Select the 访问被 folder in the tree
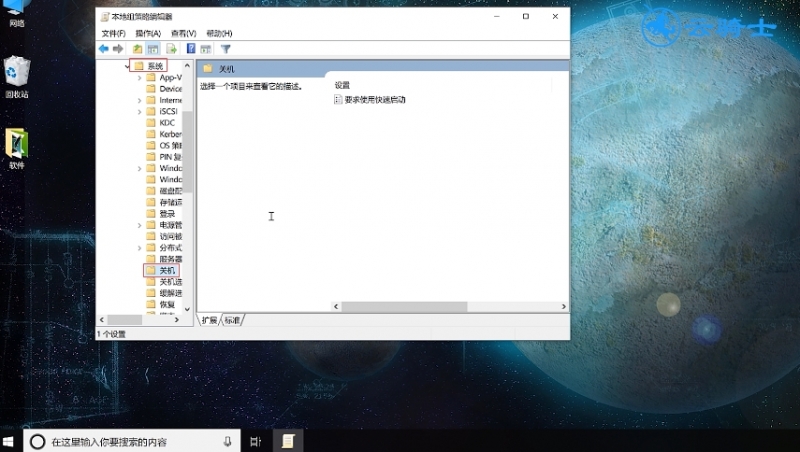The height and width of the screenshot is (452, 800). 164,236
